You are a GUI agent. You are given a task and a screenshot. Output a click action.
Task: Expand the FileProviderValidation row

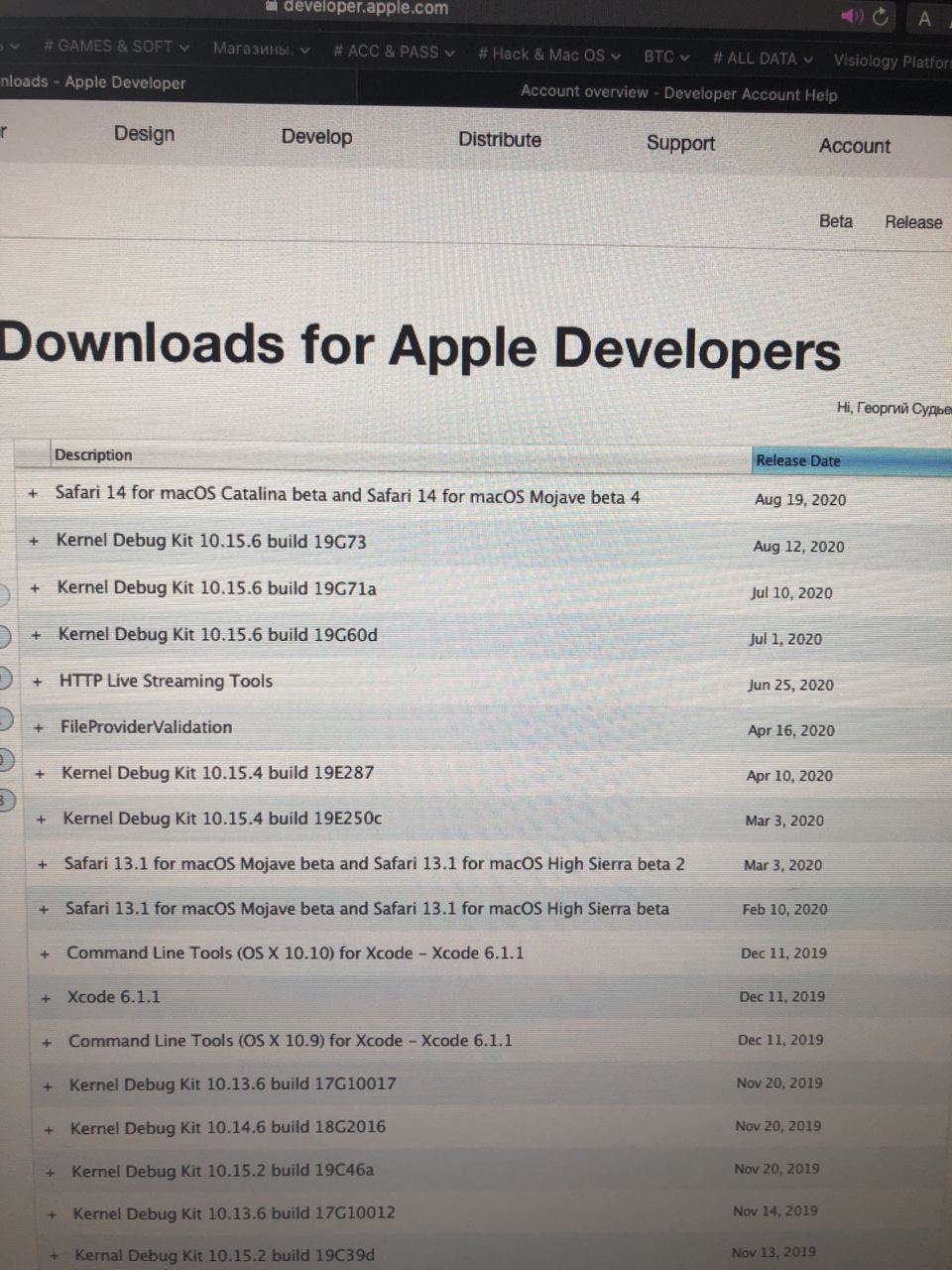pos(38,727)
